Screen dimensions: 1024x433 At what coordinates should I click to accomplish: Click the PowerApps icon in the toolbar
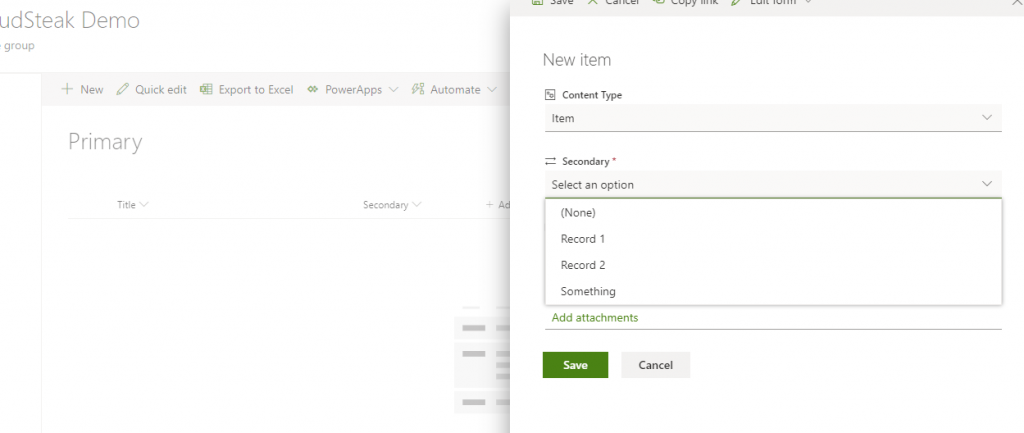coord(313,89)
